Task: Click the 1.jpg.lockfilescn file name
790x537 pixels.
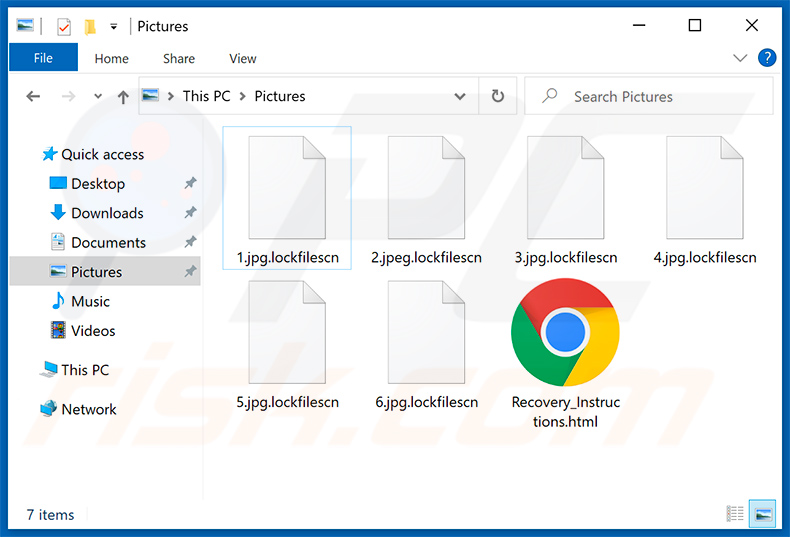Action: 288,257
